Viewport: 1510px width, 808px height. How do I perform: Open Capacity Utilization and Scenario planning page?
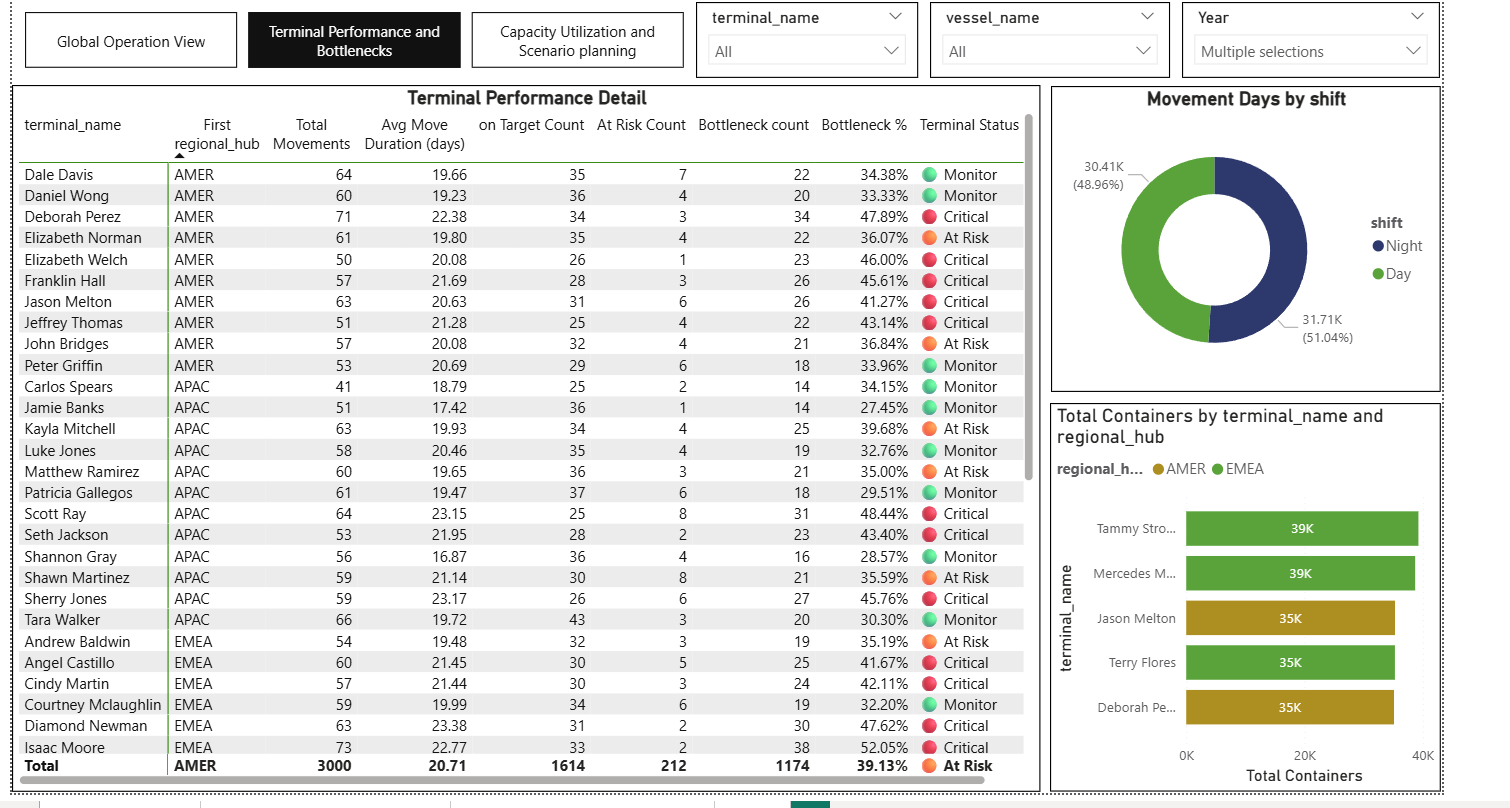coord(577,41)
